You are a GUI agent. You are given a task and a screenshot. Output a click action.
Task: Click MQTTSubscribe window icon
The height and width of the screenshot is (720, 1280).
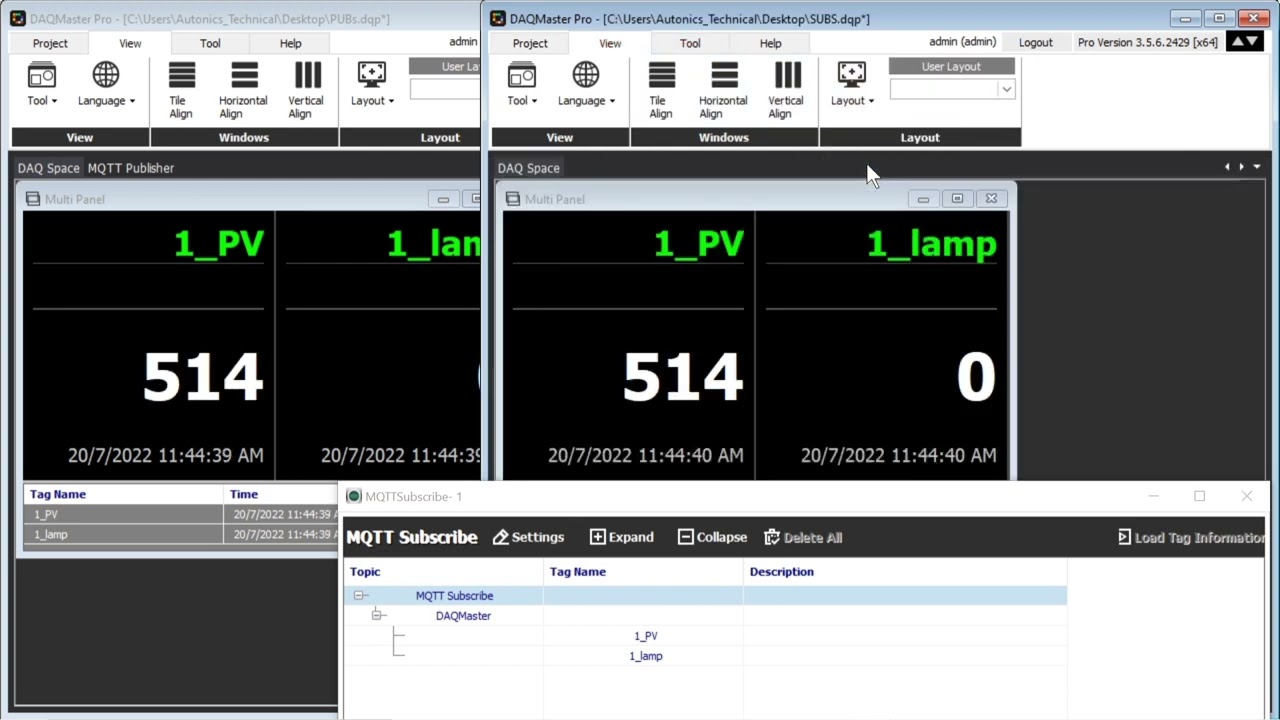point(353,496)
